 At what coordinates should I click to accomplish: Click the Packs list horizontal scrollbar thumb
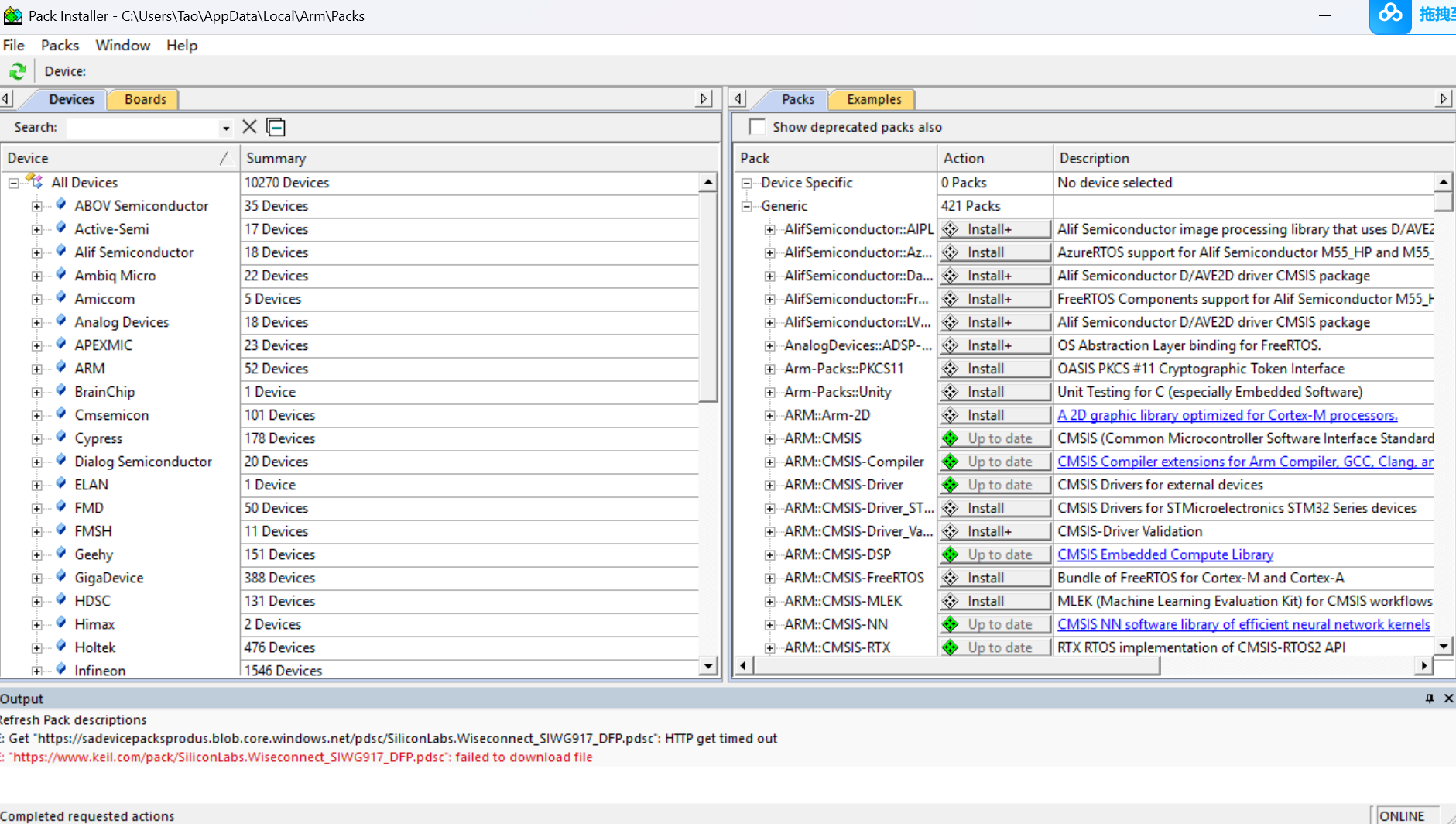956,665
